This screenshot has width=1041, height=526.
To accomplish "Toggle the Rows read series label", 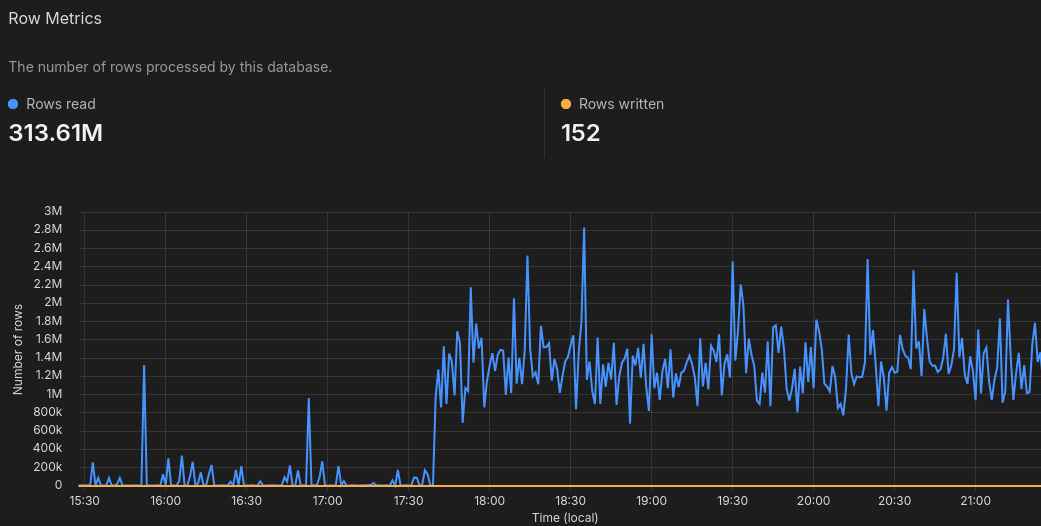I will pos(61,104).
